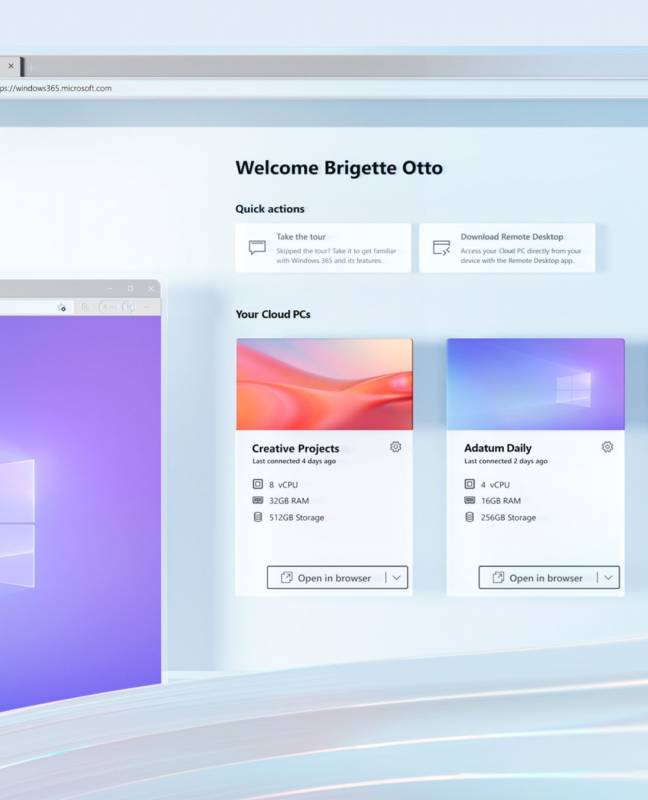Close the current browser tab
This screenshot has height=800, width=648.
[11, 66]
